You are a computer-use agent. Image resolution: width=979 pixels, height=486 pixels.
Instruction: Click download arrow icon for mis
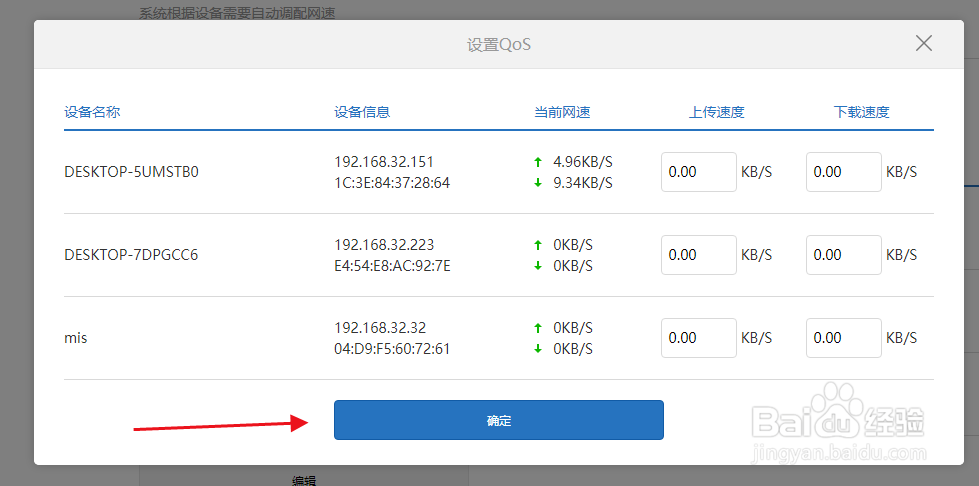pyautogui.click(x=538, y=349)
